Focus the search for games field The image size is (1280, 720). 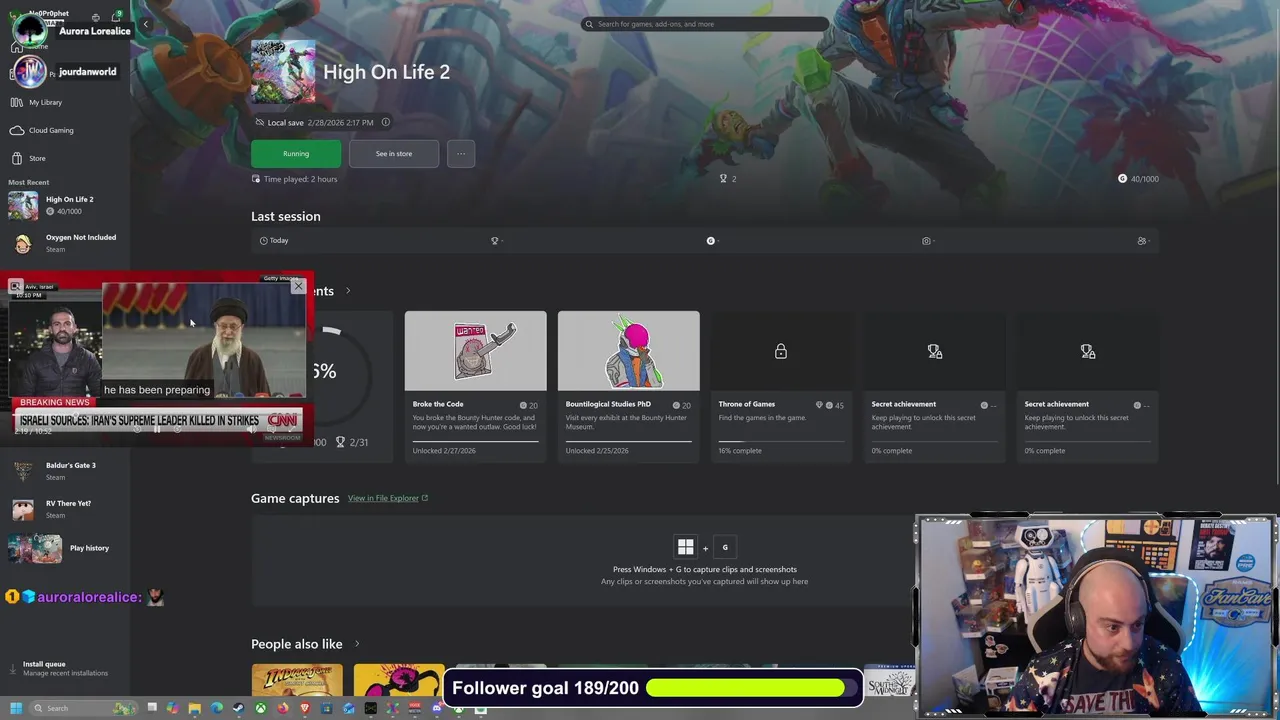coord(705,24)
